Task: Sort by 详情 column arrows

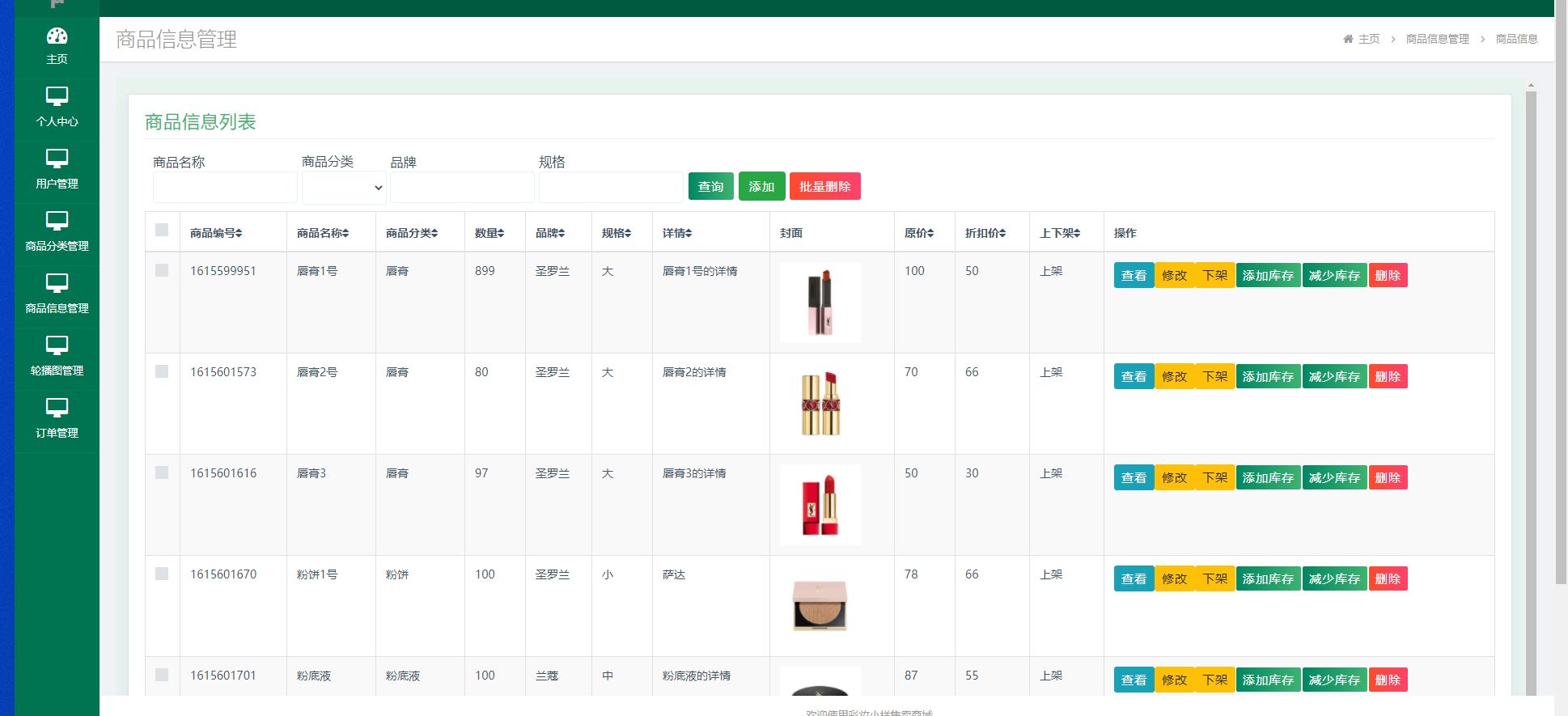Action: [x=689, y=233]
